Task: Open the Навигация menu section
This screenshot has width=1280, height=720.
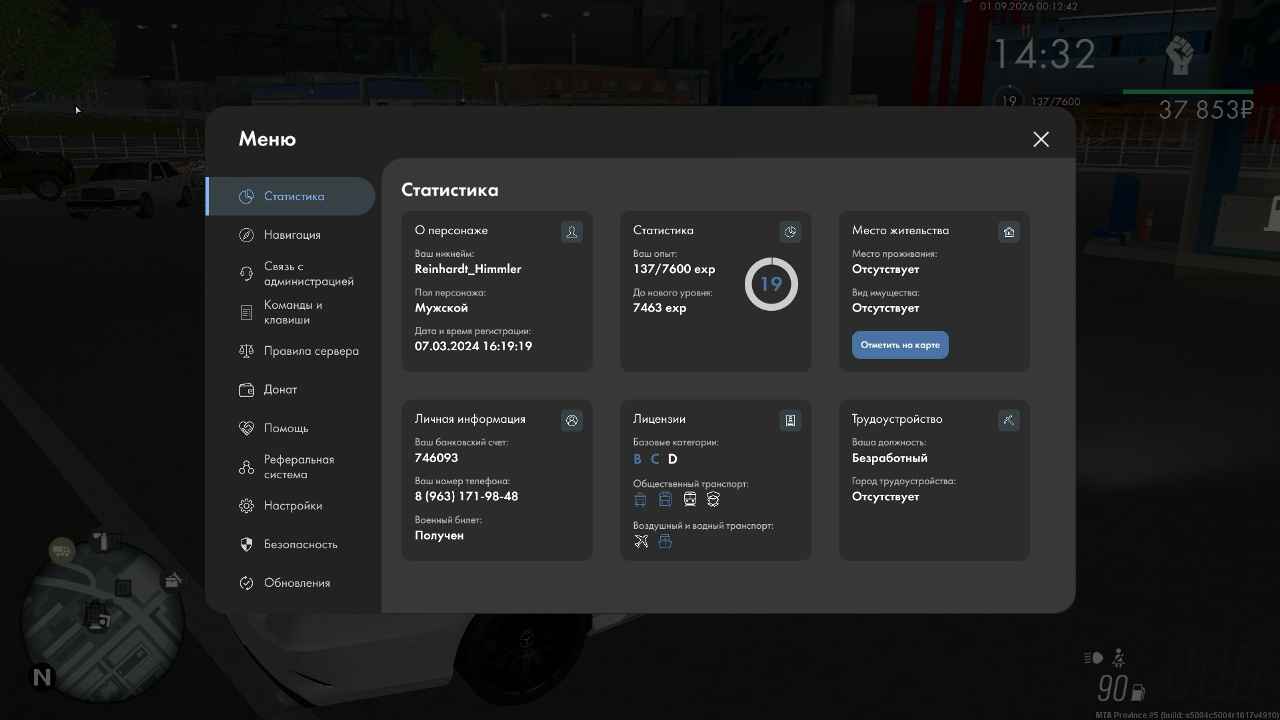Action: (290, 235)
